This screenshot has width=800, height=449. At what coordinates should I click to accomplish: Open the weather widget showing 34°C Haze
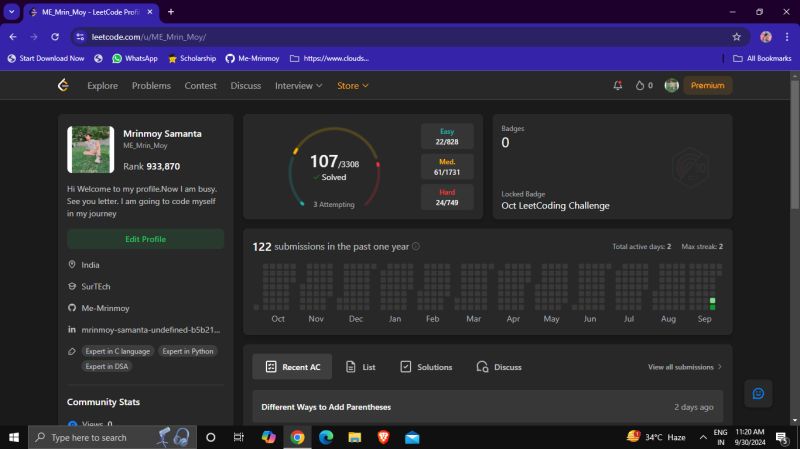656,437
